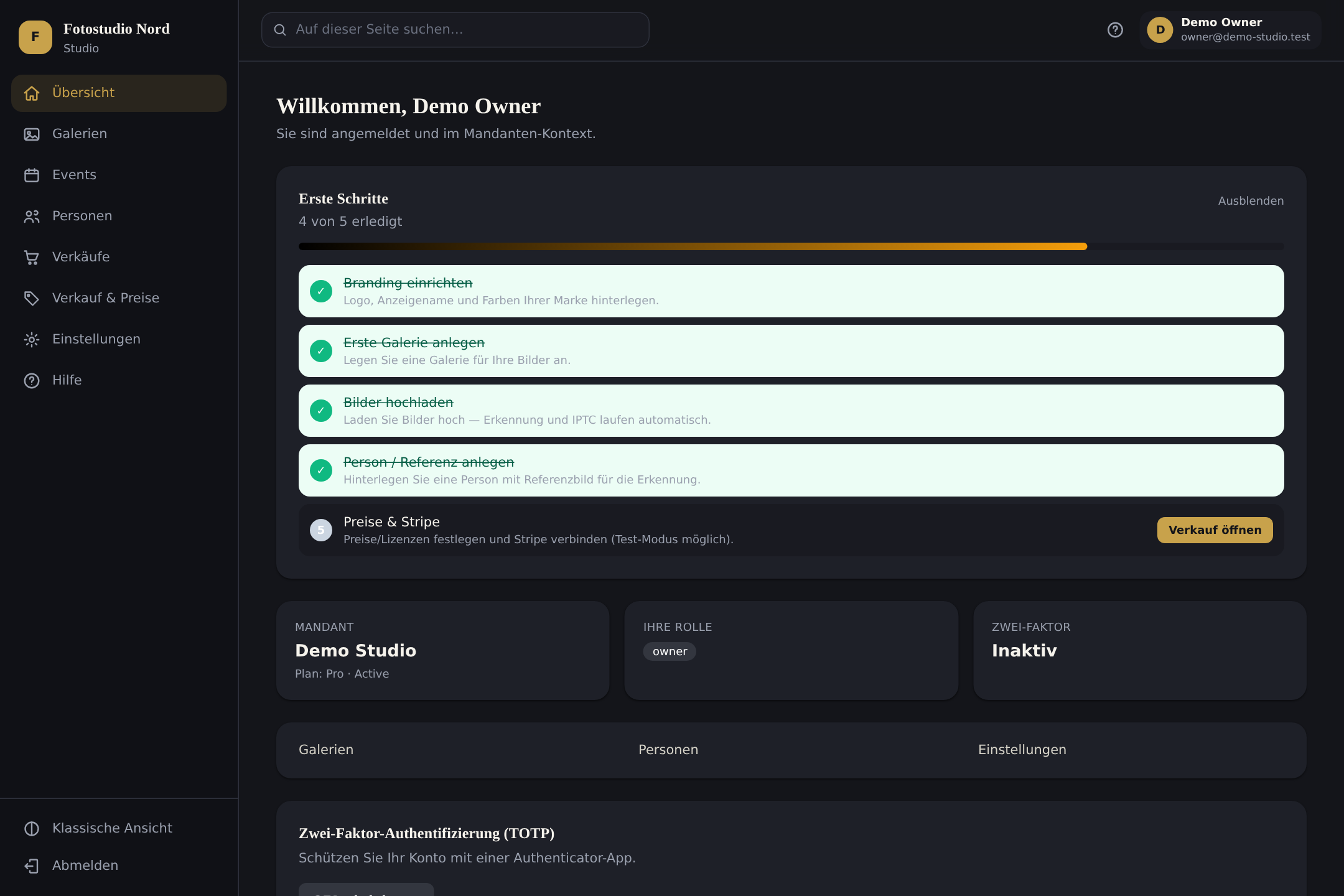1344x896 pixels.
Task: Switch to Klassische Ansicht
Action: click(x=119, y=829)
